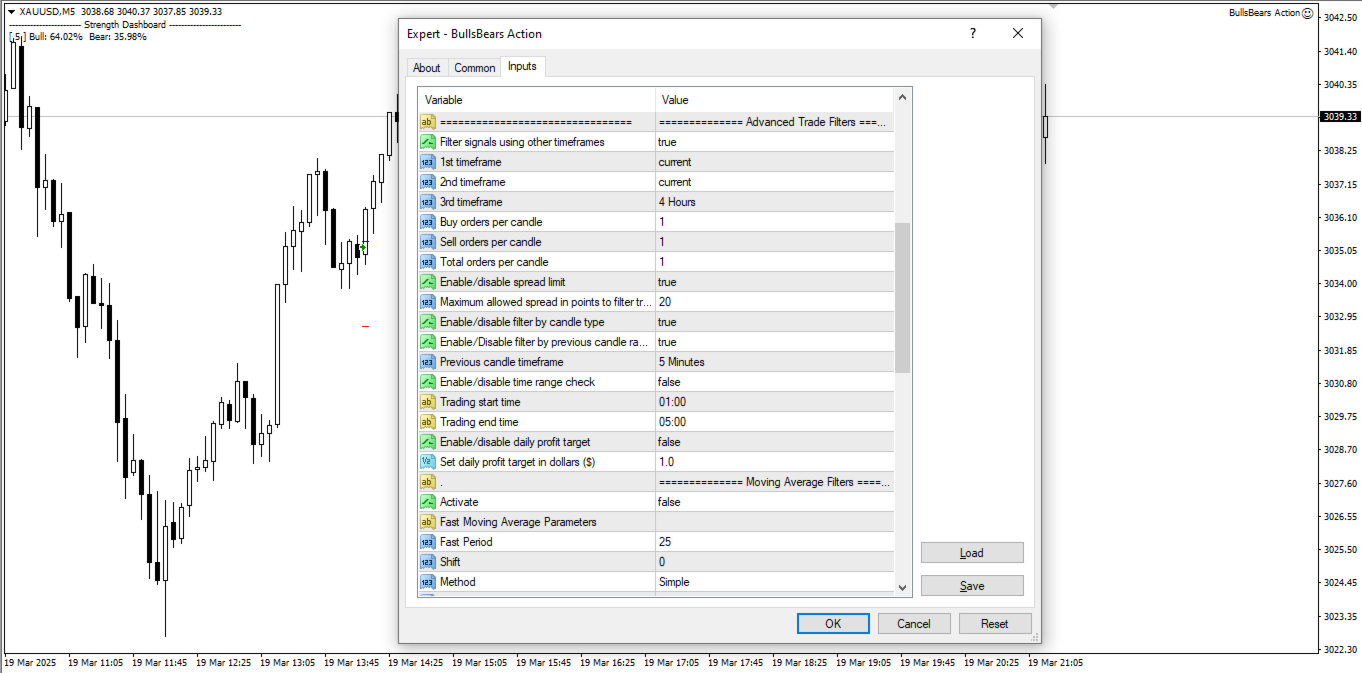Click the icon of 'Enable/Disable filter by previous candle'
The width and height of the screenshot is (1362, 673).
click(427, 342)
